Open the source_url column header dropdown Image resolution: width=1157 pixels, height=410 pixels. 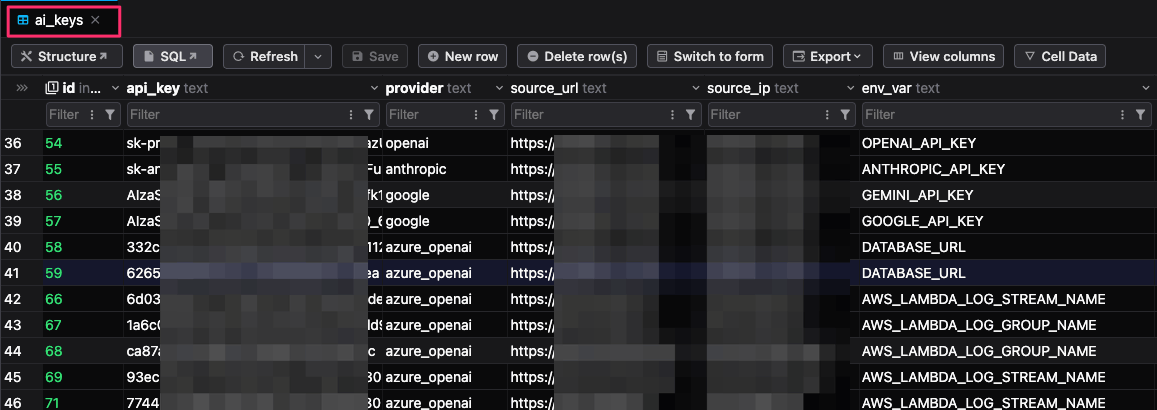coord(696,88)
